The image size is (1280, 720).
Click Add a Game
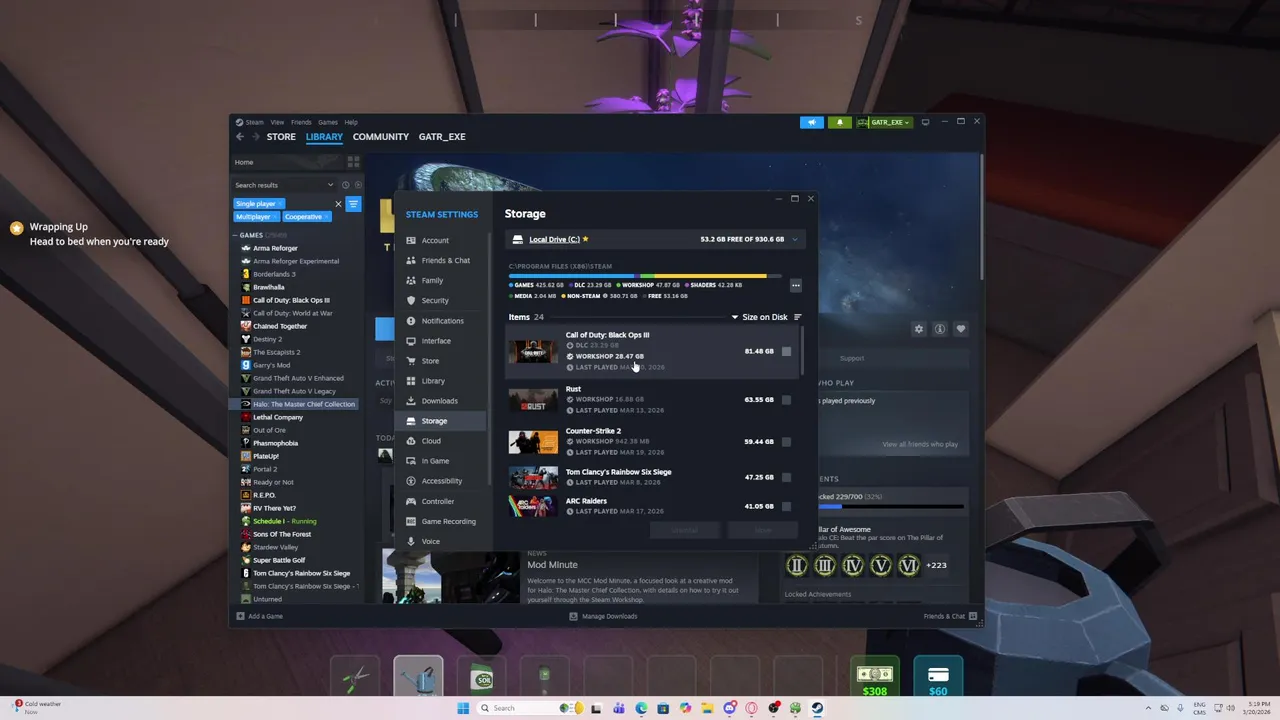[x=260, y=616]
